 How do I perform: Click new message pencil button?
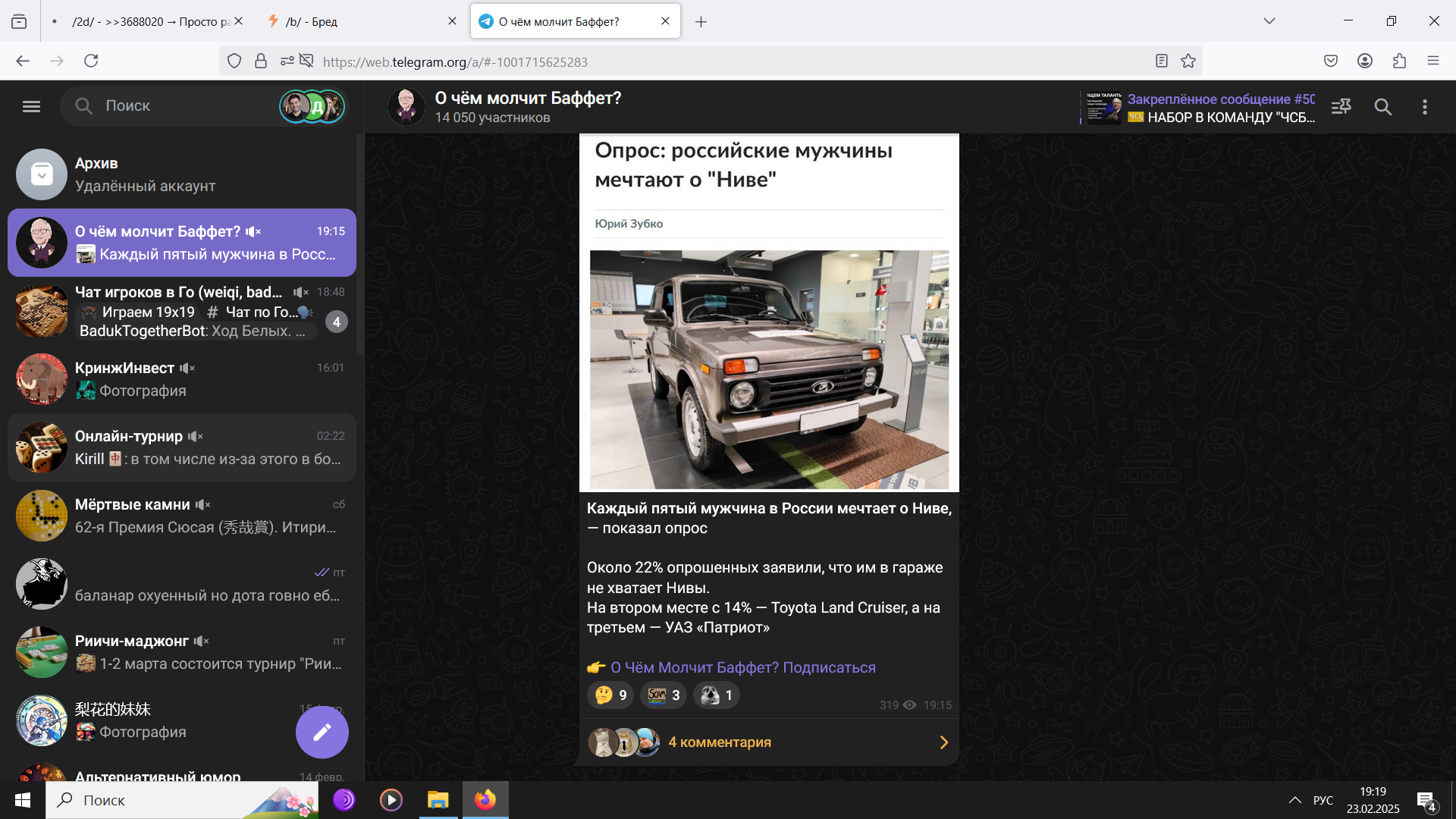[x=322, y=732]
